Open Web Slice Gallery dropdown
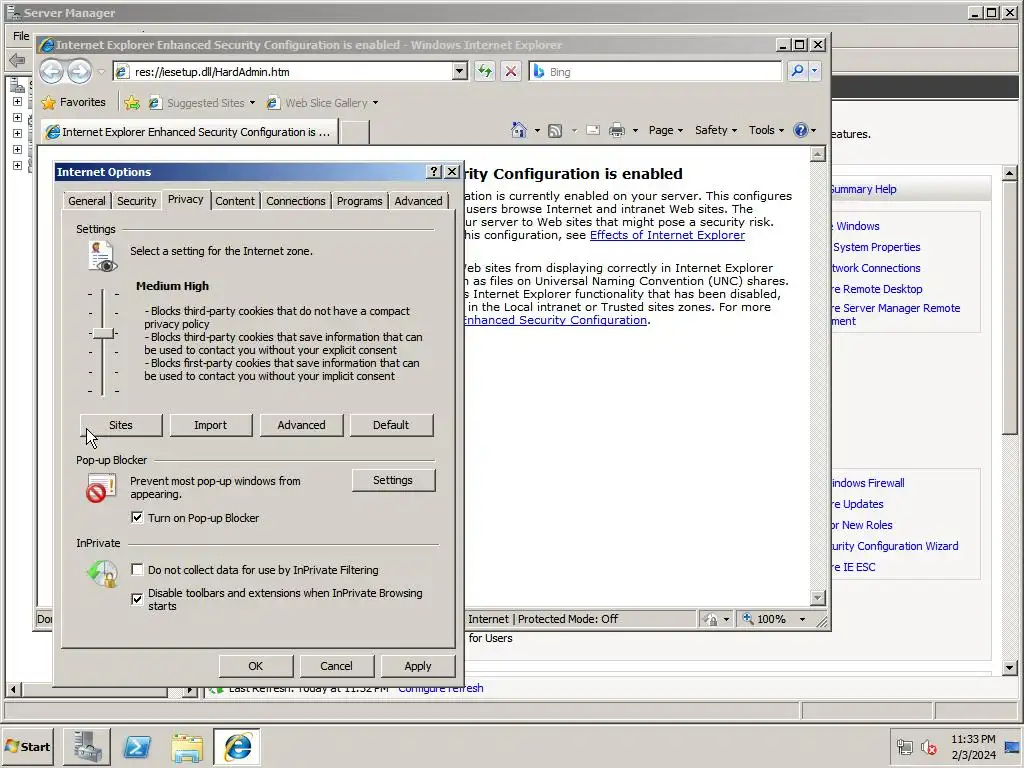Image resolution: width=1024 pixels, height=768 pixels. coord(375,103)
